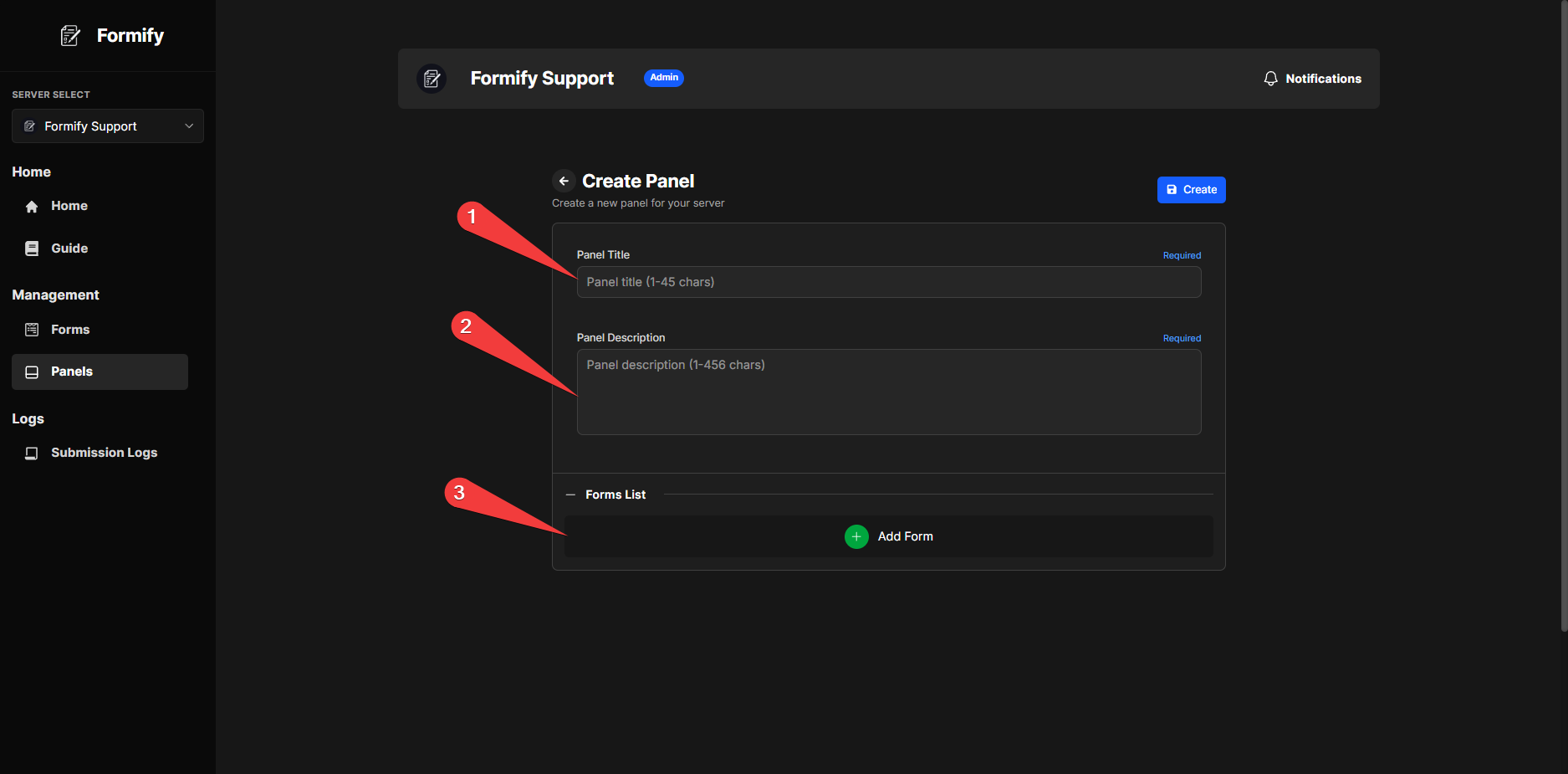This screenshot has width=1568, height=774.
Task: Click the Formify Support server avatar
Action: point(432,78)
